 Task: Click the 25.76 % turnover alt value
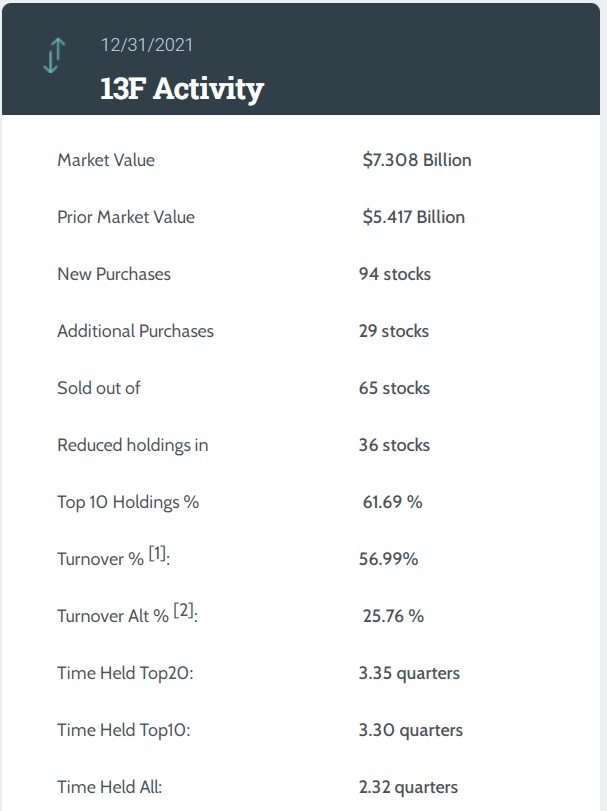[393, 616]
